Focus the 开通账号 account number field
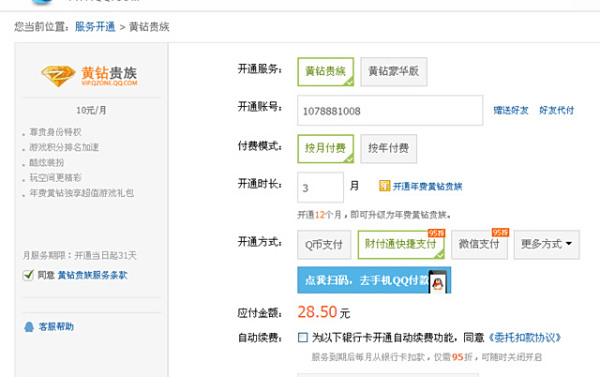Image resolution: width=600 pixels, height=377 pixels. click(x=390, y=111)
